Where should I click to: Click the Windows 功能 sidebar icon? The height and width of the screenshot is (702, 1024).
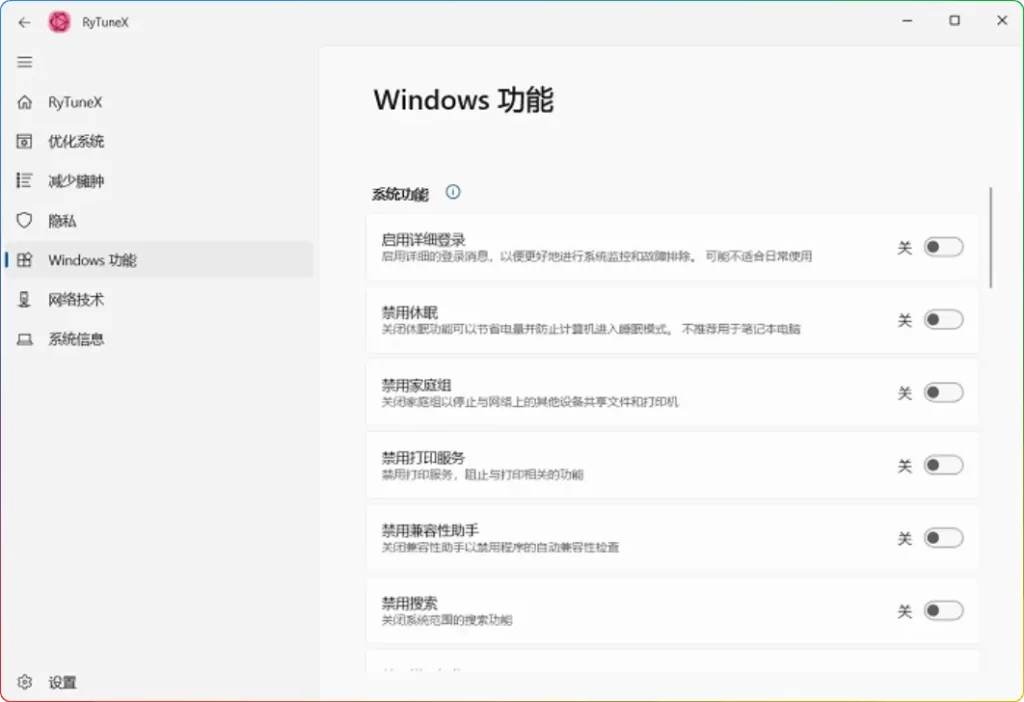(x=24, y=260)
